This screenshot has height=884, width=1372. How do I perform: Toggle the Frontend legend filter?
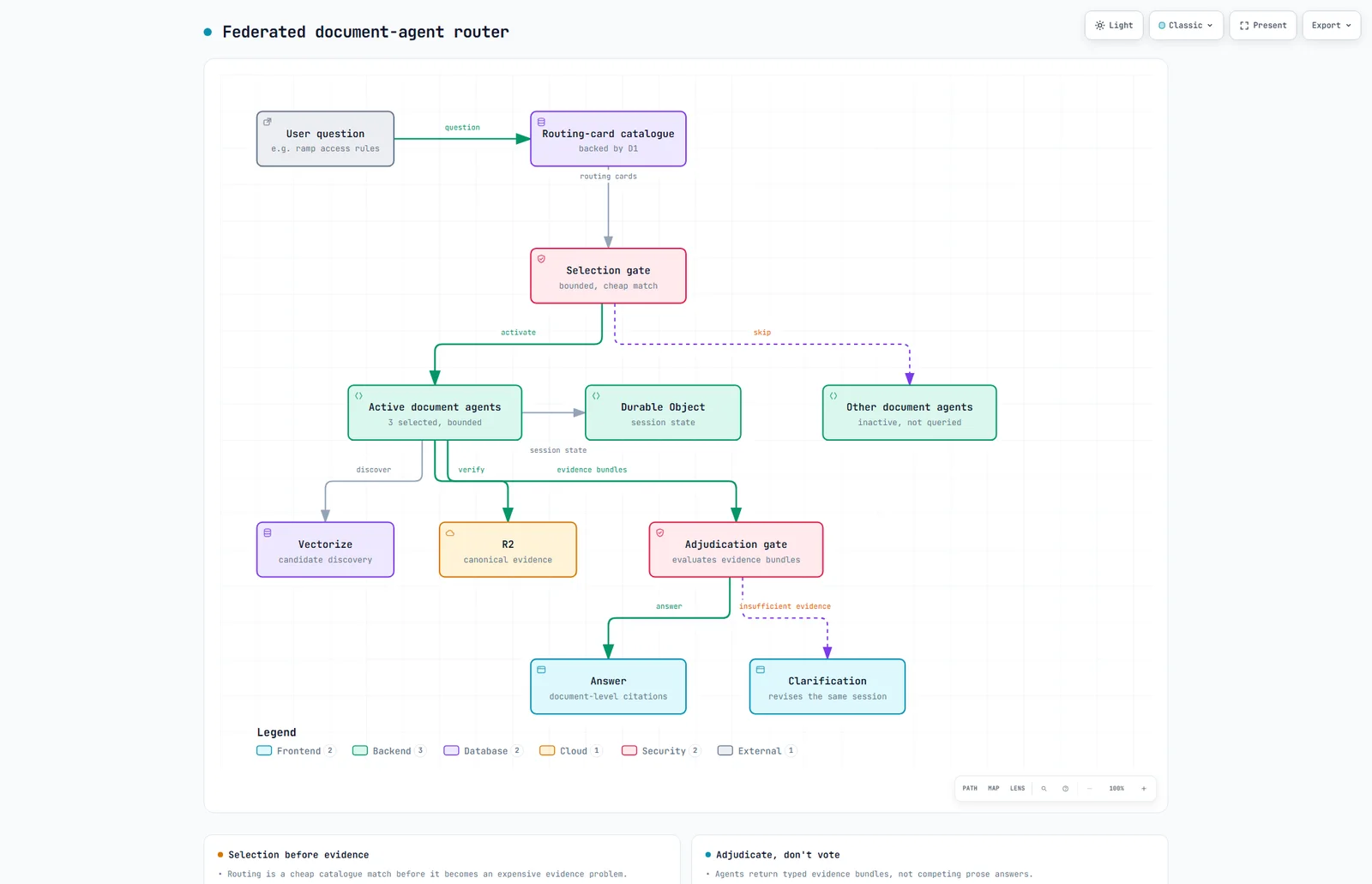coord(295,751)
